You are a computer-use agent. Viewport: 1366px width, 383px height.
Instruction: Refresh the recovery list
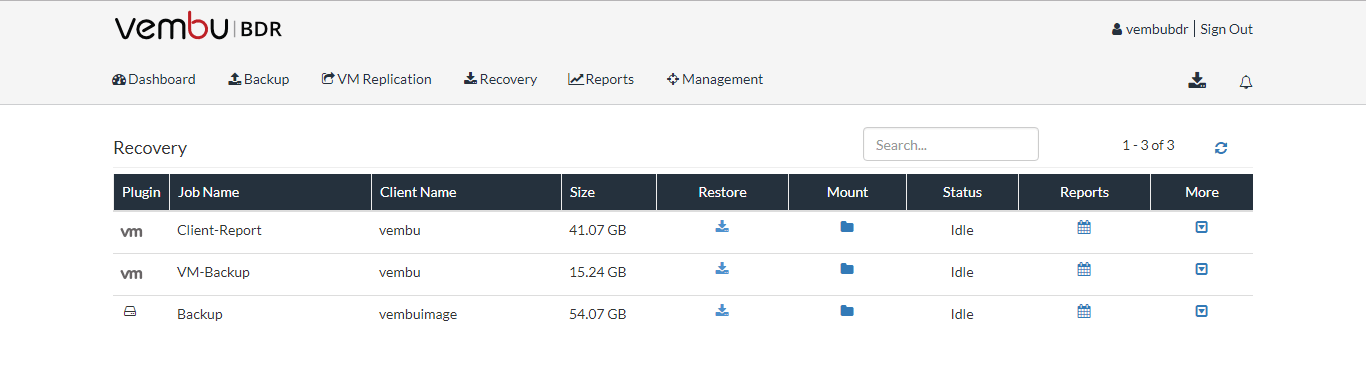[x=1221, y=148]
